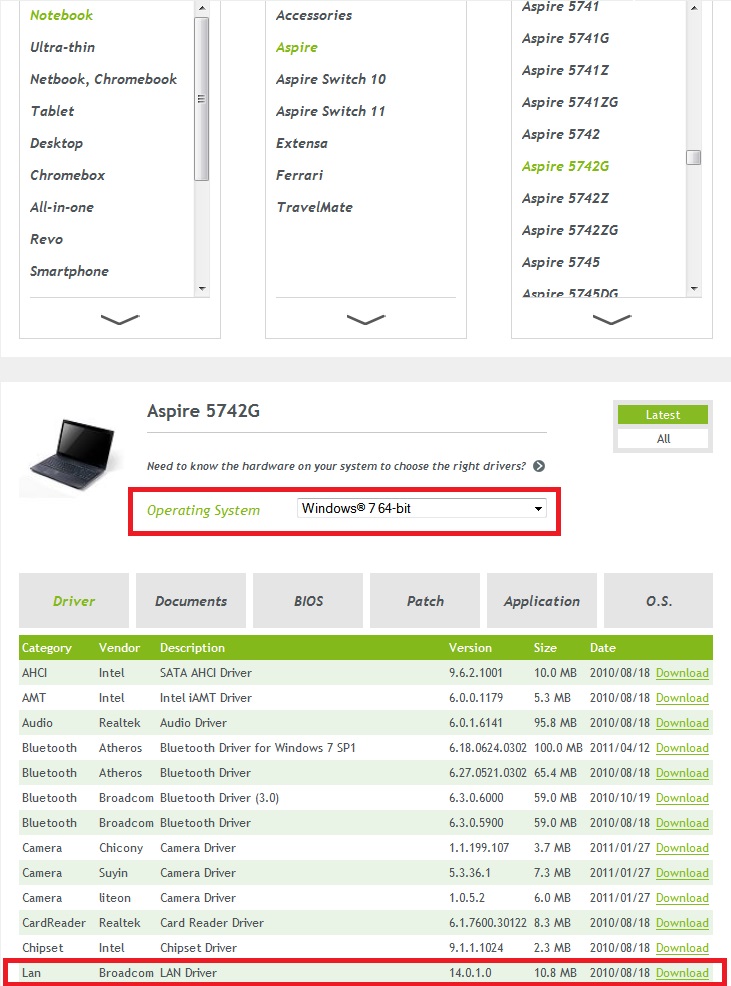Open the Documents tab
The width and height of the screenshot is (731, 986).
(191, 601)
